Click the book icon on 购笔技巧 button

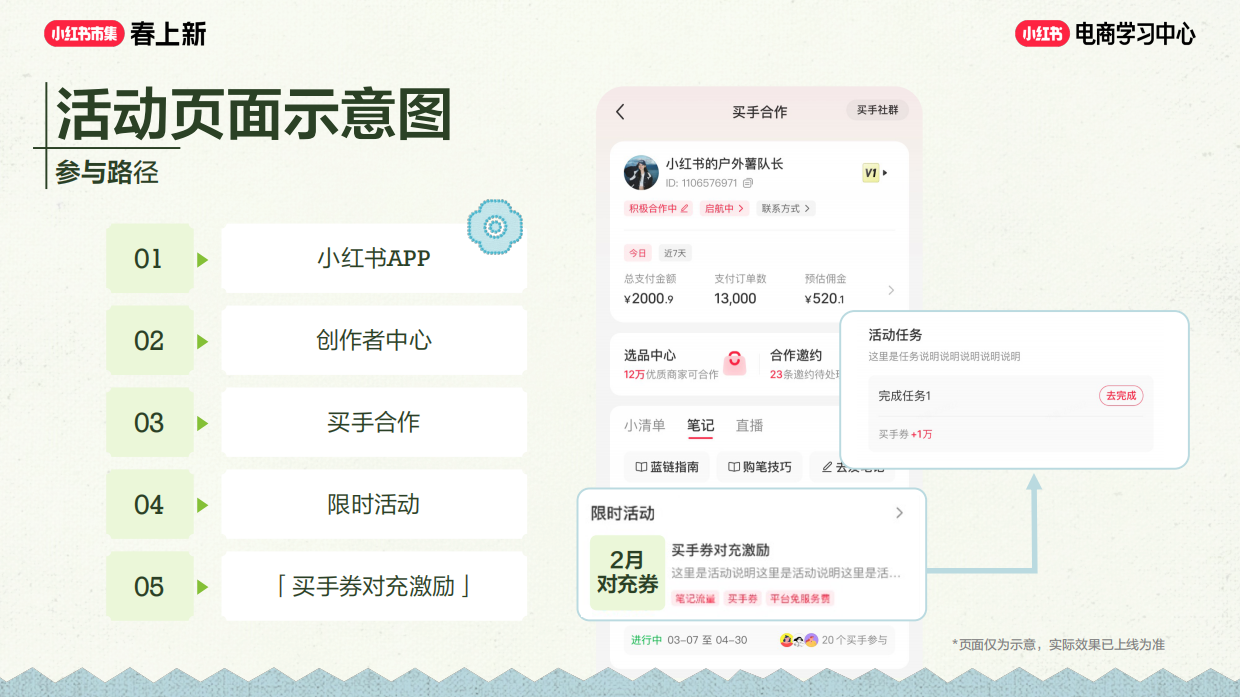click(x=734, y=468)
